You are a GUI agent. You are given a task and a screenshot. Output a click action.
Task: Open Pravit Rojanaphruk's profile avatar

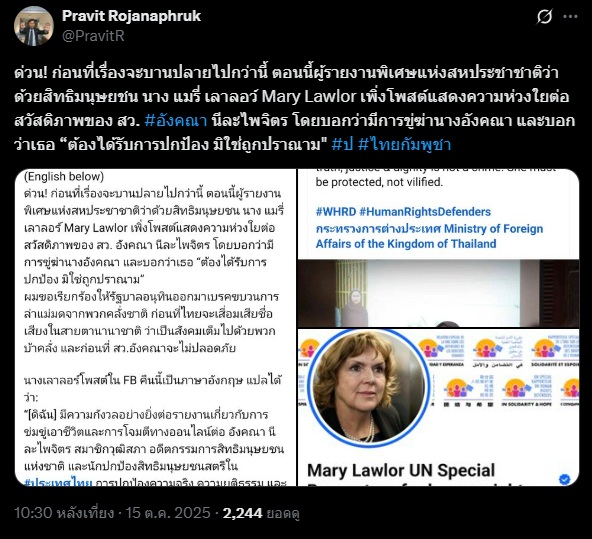tap(34, 26)
